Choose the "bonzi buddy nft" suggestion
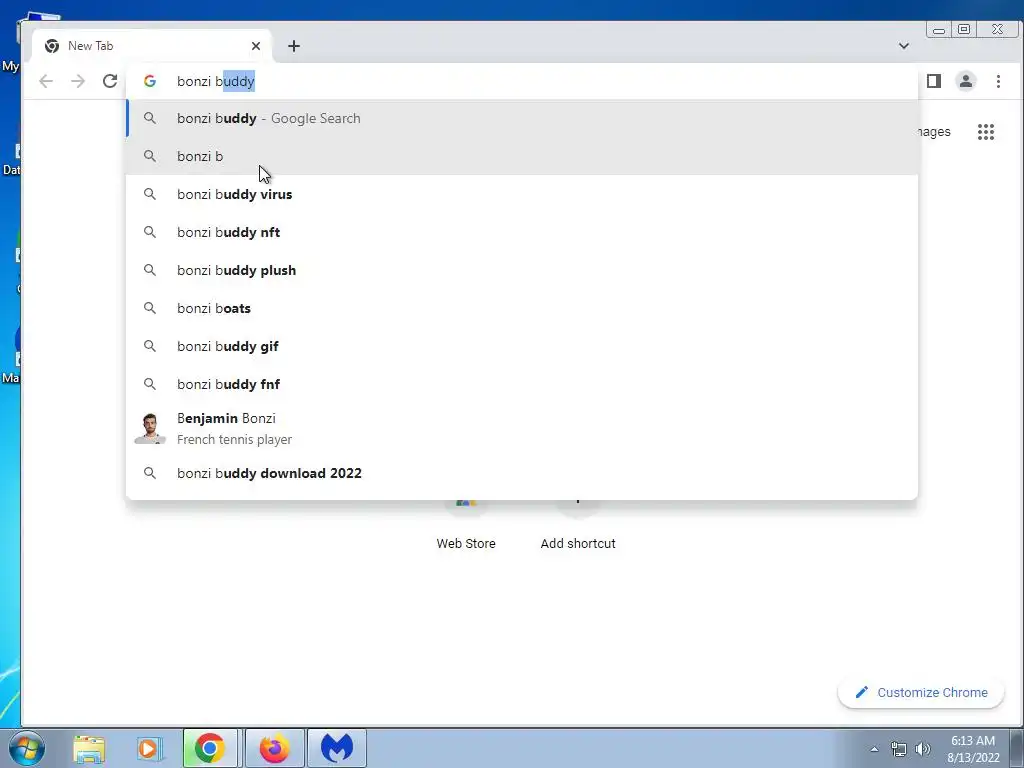This screenshot has width=1024, height=768. (x=522, y=232)
